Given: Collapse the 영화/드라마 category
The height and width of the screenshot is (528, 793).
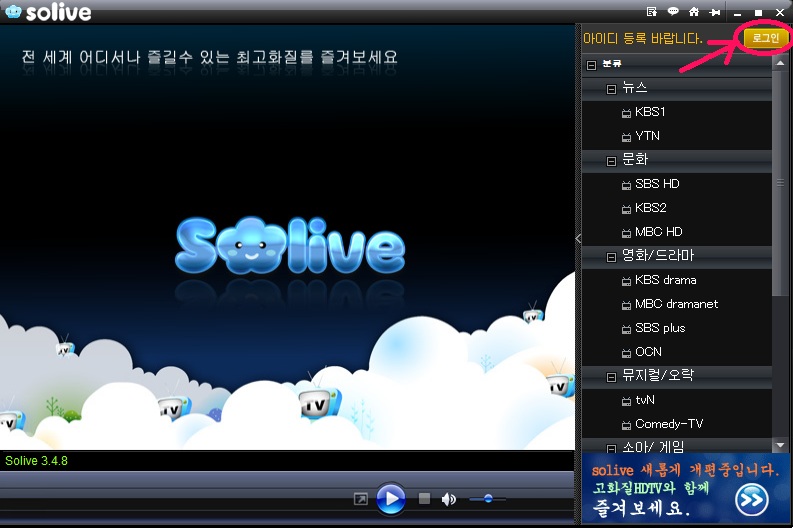Looking at the screenshot, I should pos(611,257).
